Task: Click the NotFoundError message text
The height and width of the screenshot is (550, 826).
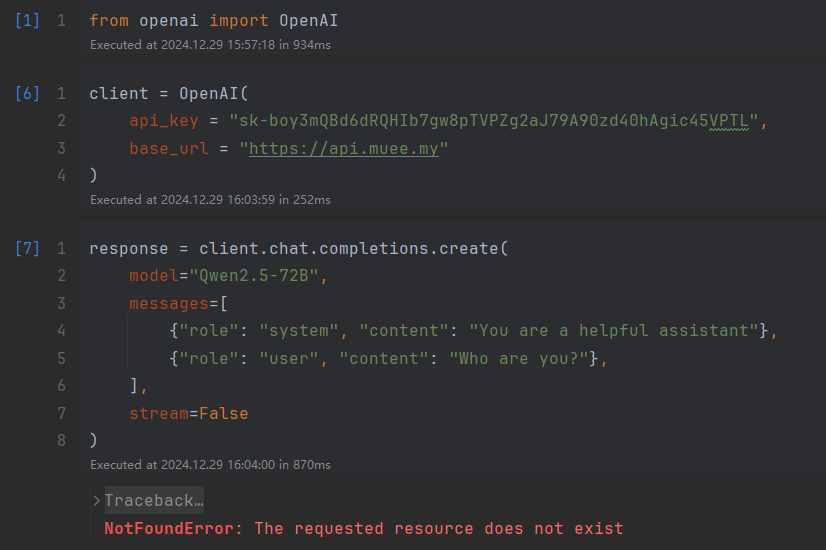Action: click(x=364, y=528)
